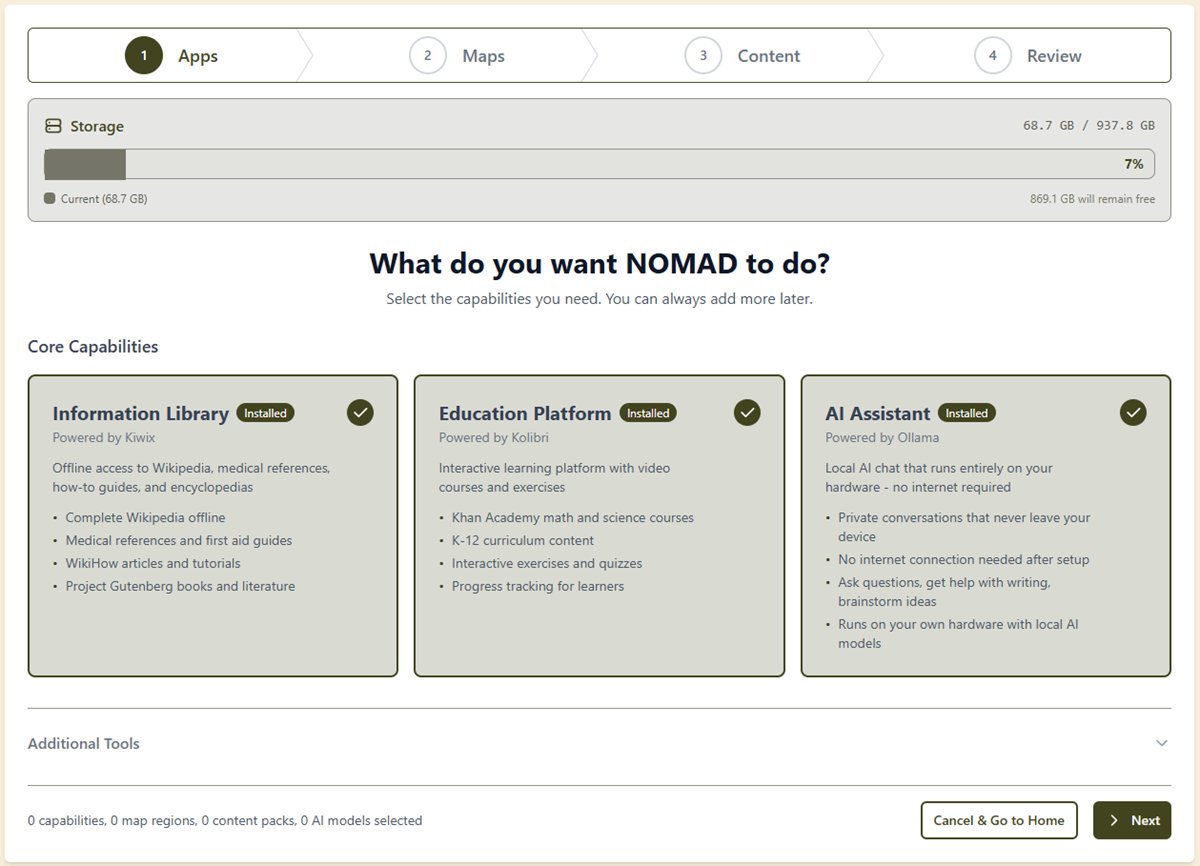Click the step 2 circle icon

(428, 55)
